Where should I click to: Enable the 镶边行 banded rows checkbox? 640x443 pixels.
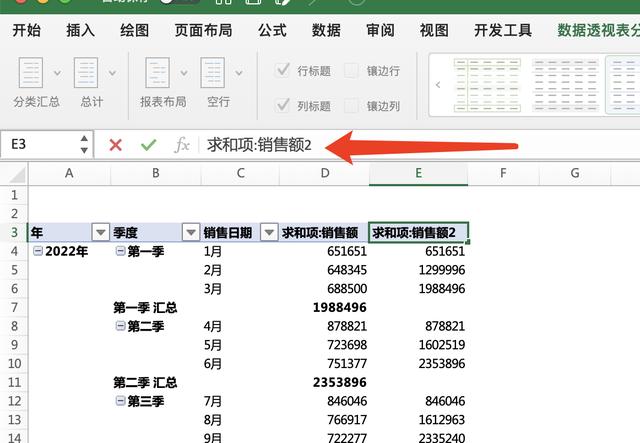click(x=351, y=70)
